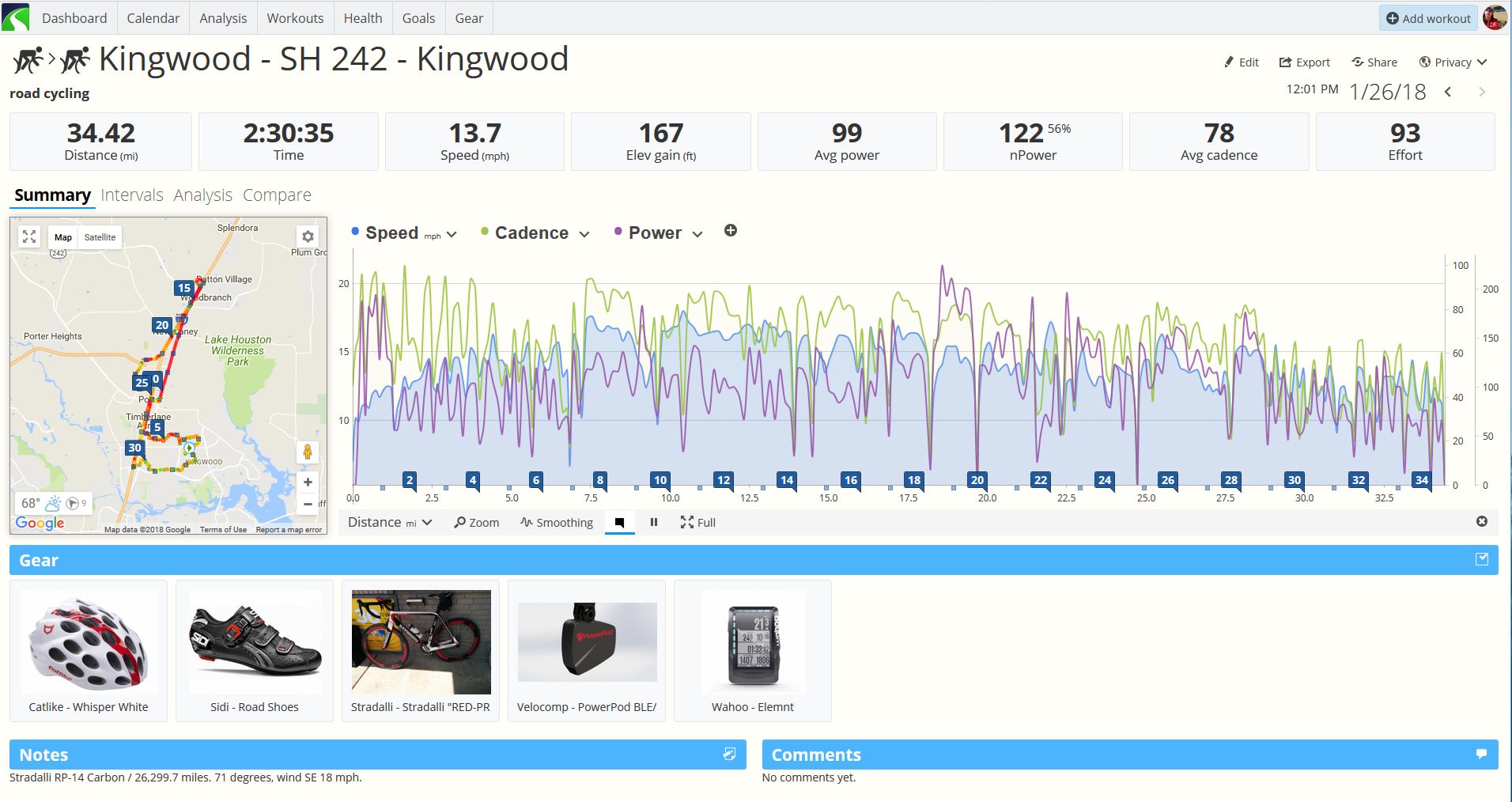This screenshot has width=1512, height=802.
Task: Open the Cadence metric dropdown
Action: [584, 234]
